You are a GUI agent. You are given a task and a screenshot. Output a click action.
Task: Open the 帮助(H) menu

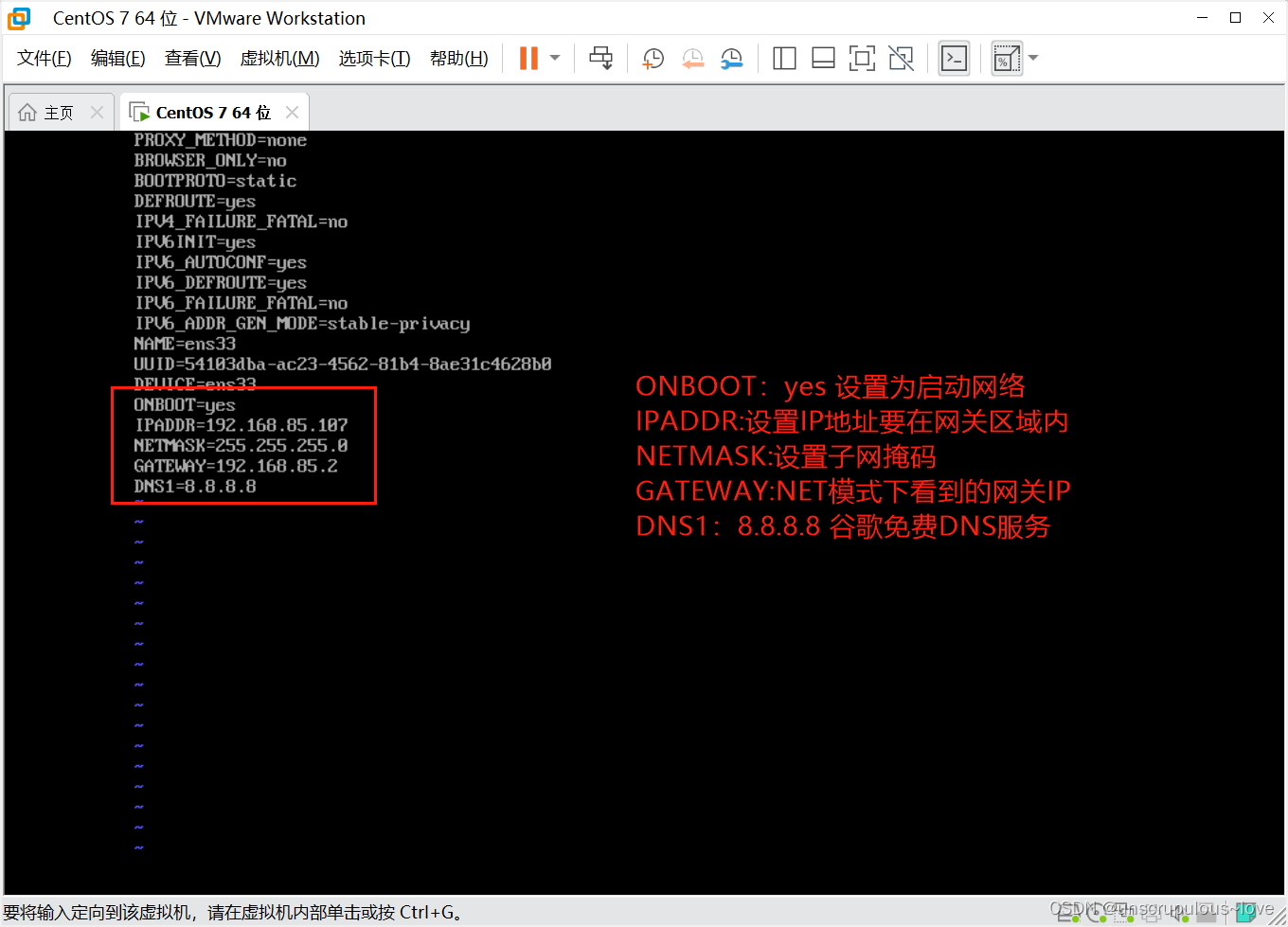[x=459, y=59]
